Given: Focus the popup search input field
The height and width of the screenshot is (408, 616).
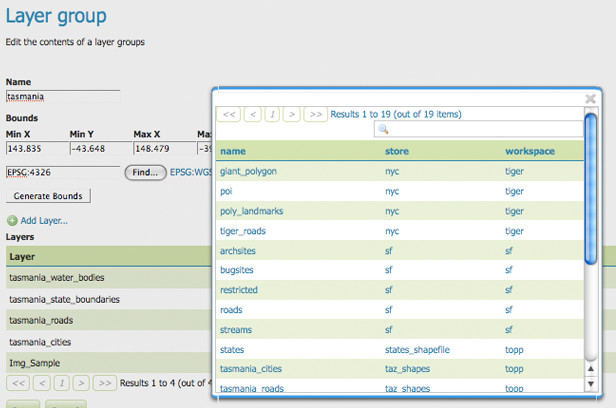Looking at the screenshot, I should coord(478,129).
